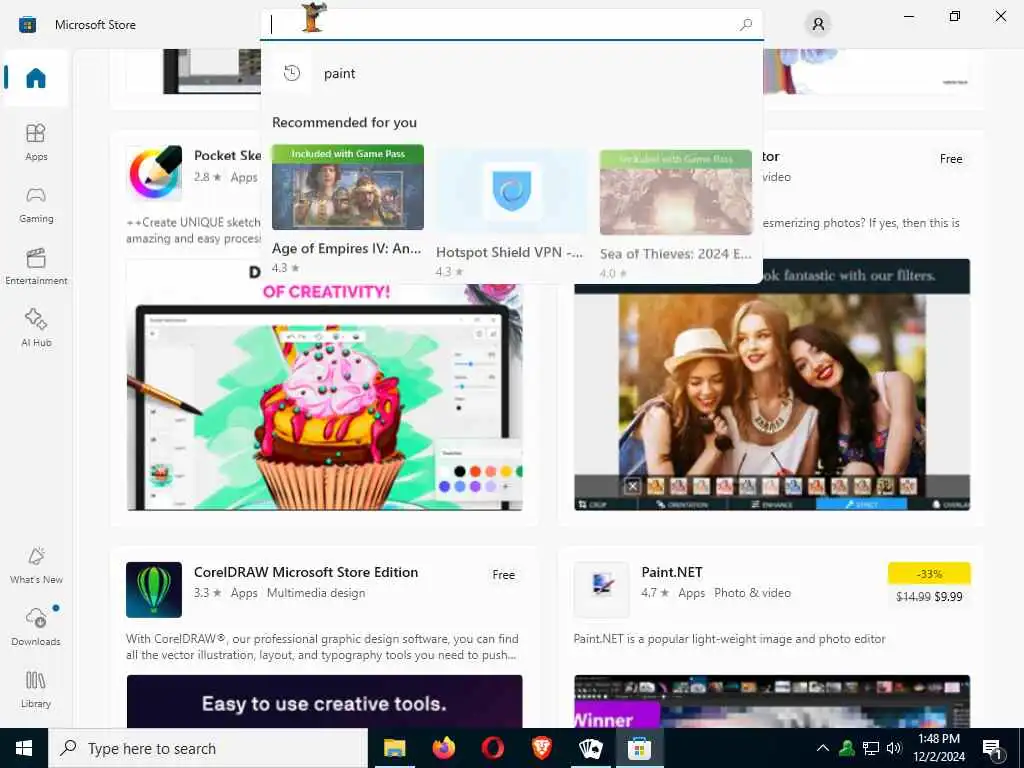Open the Entertainment section
The image size is (1024, 768).
(x=36, y=266)
